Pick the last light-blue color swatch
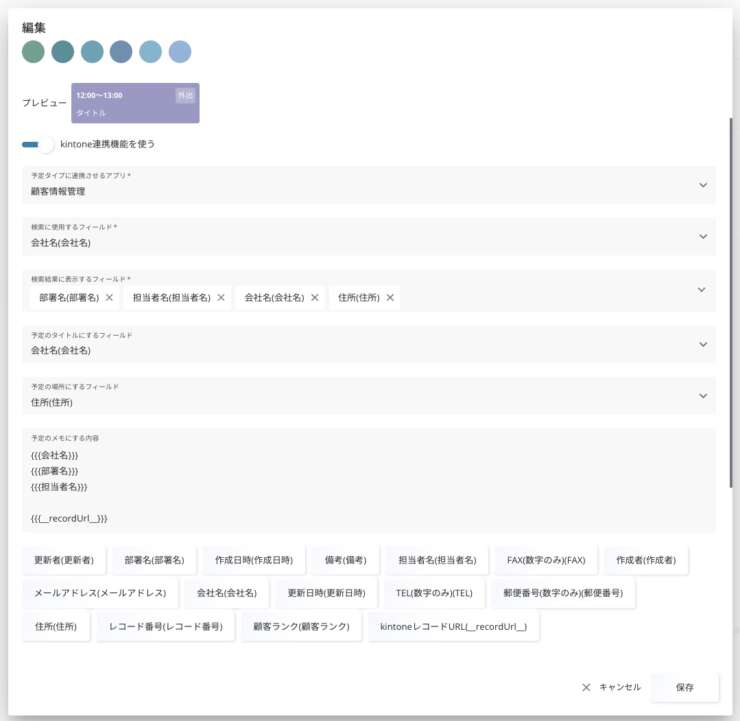This screenshot has height=721, width=740. coord(180,52)
